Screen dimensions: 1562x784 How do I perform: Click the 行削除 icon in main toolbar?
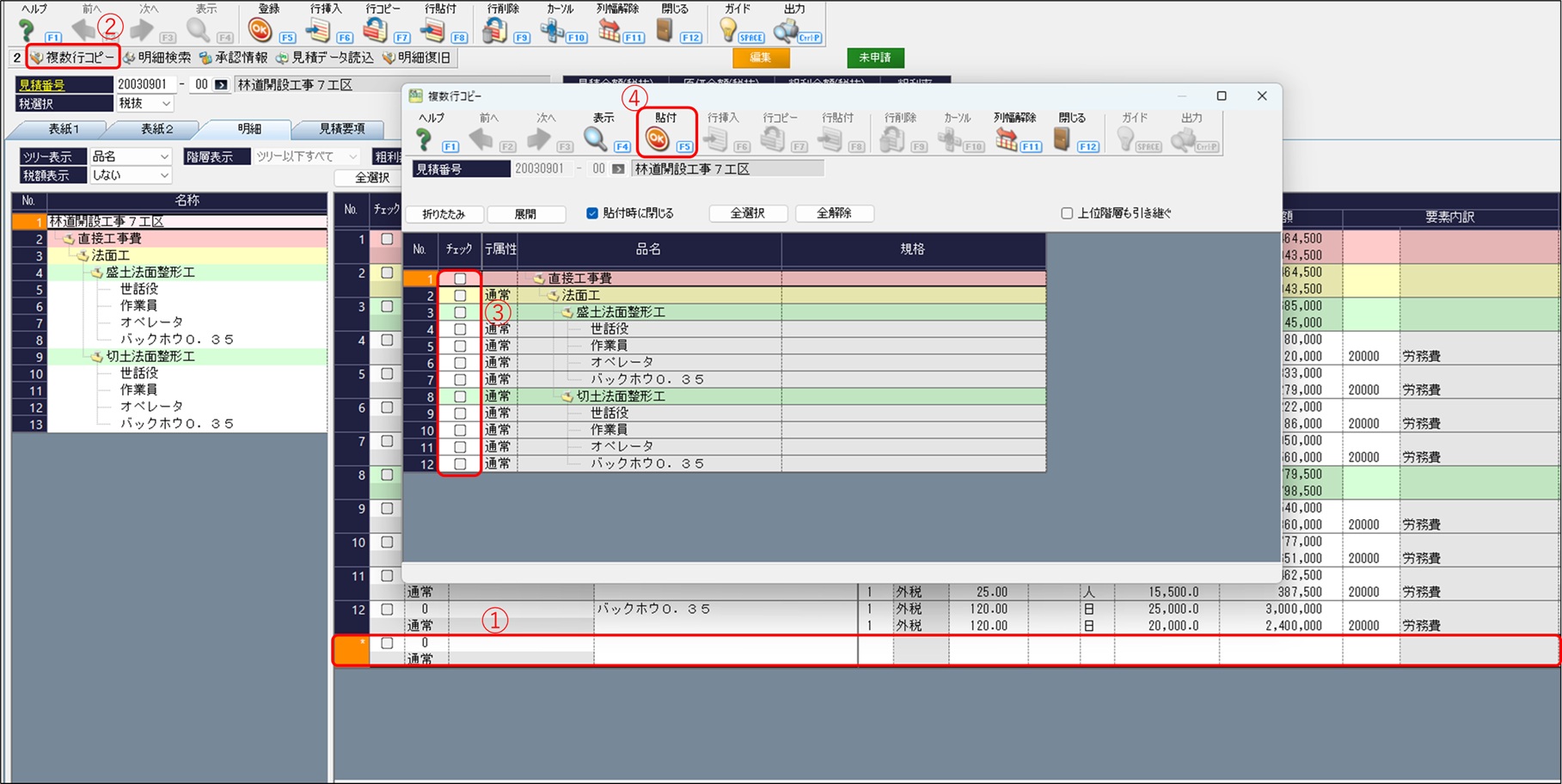point(493,31)
